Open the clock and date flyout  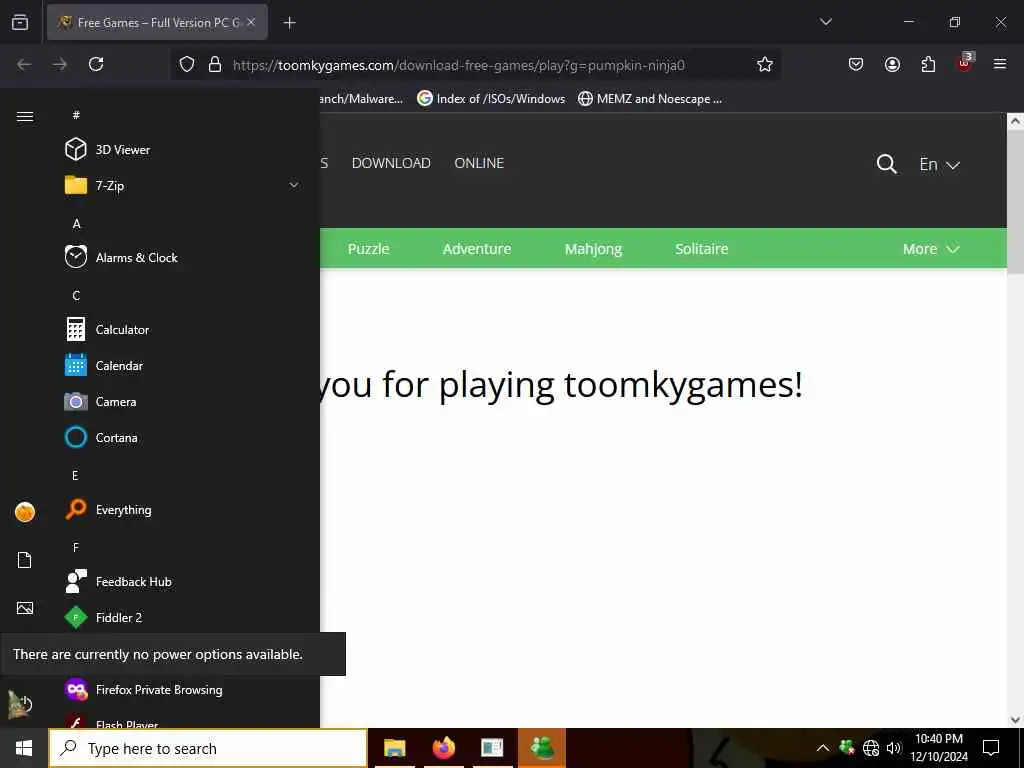[x=939, y=748]
